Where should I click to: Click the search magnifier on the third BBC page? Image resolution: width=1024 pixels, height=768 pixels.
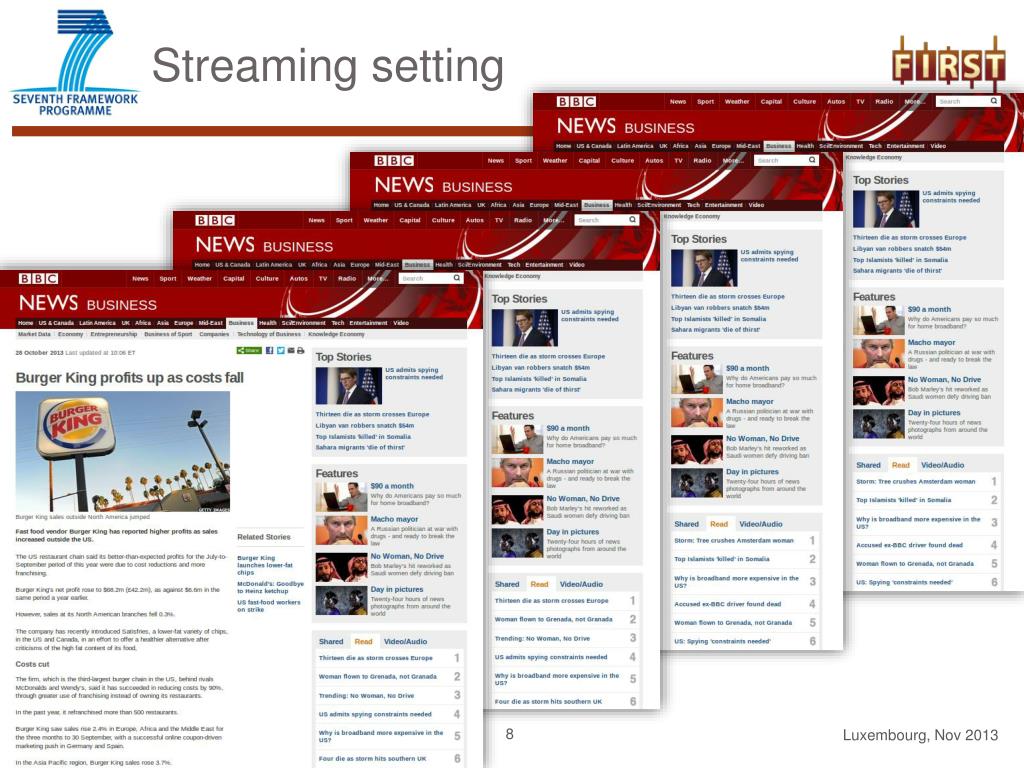812,160
